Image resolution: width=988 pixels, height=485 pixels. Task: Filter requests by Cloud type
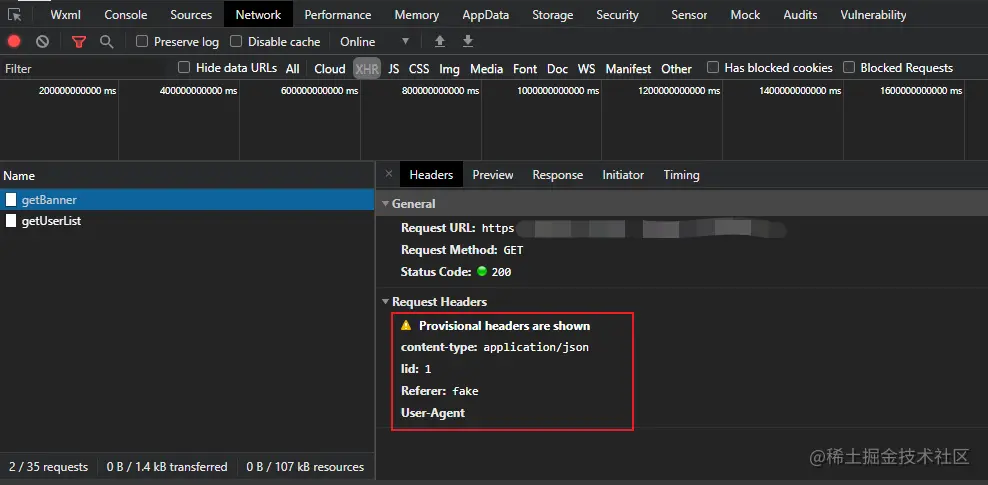point(330,69)
